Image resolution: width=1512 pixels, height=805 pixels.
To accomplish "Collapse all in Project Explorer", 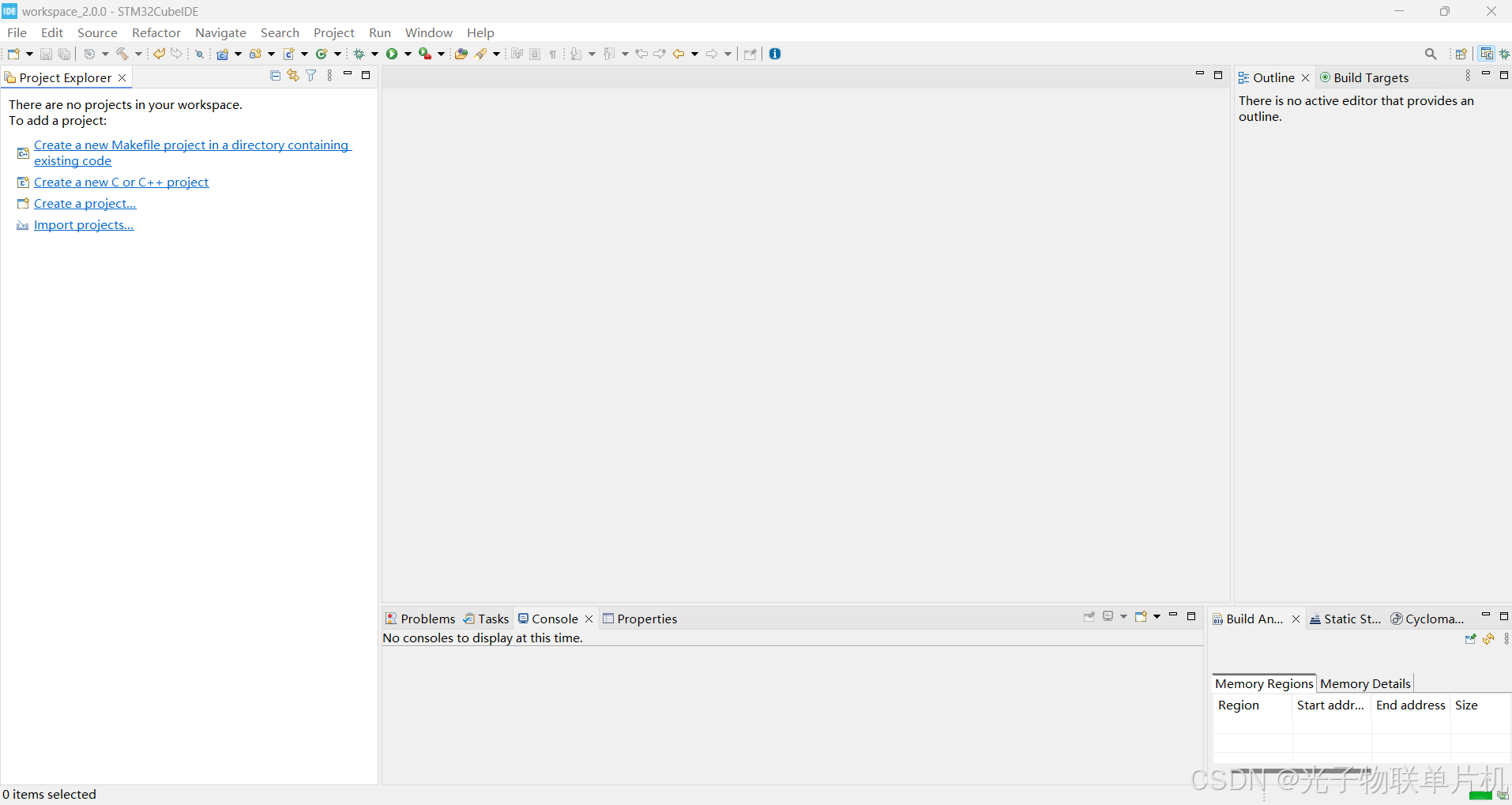I will 275,76.
